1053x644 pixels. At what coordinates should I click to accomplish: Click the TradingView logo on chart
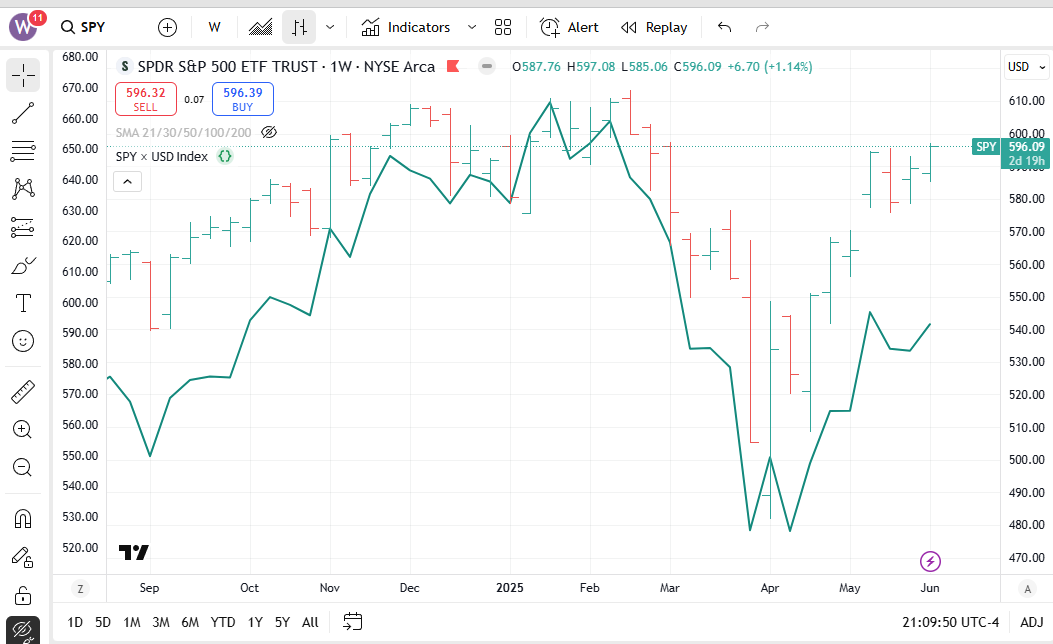click(134, 552)
